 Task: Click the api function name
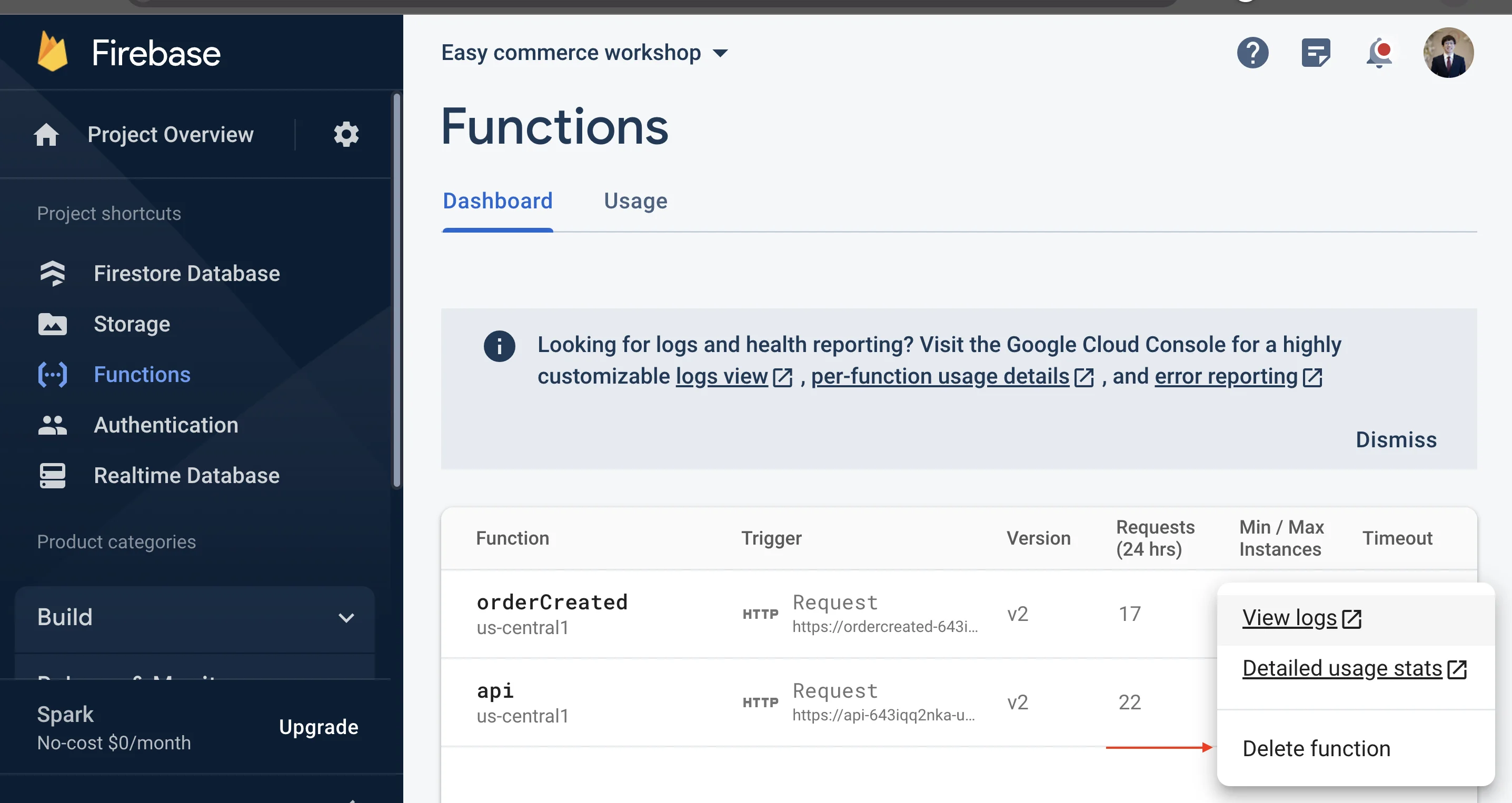pos(495,691)
